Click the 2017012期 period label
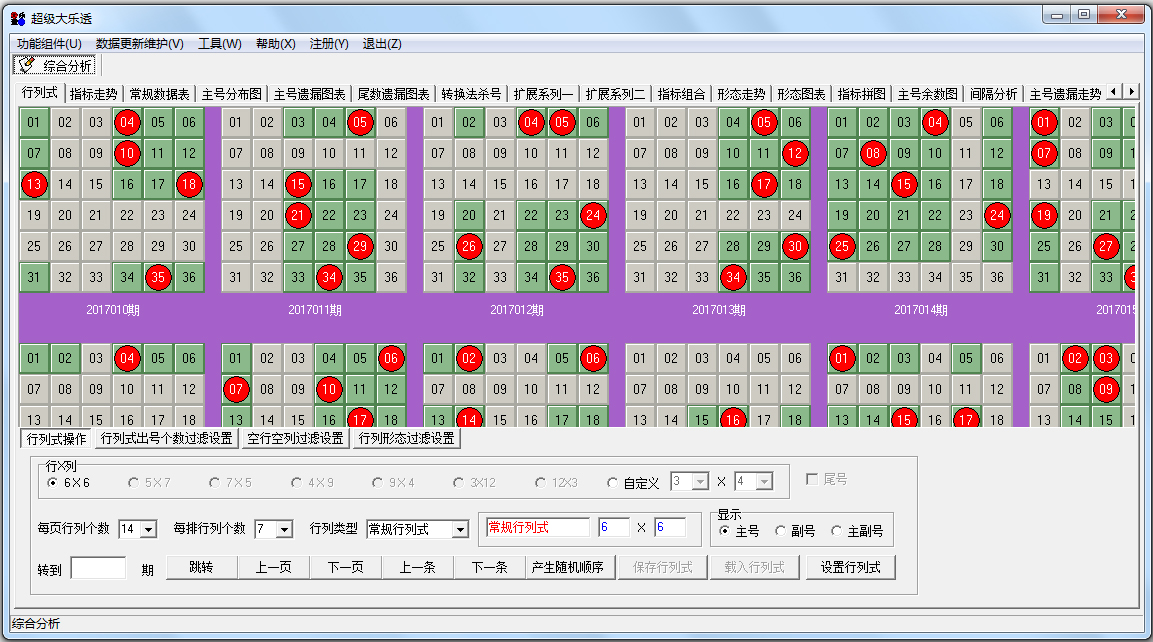Image resolution: width=1153 pixels, height=642 pixels. pos(517,310)
